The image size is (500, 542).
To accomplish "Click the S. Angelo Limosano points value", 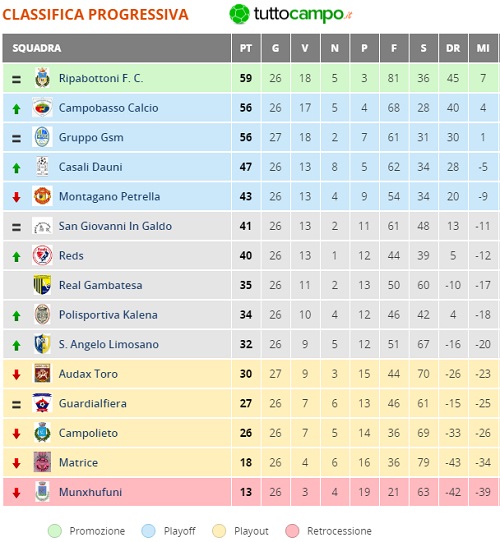I will coord(246,344).
